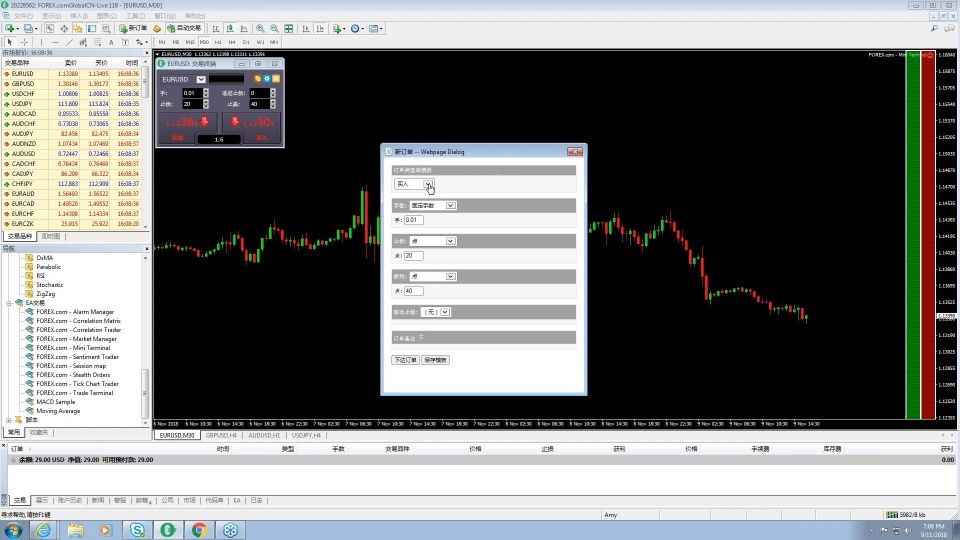Switch to the GBPUSD,H4 chart tab
Viewport: 960px width, 540px height.
(221, 436)
